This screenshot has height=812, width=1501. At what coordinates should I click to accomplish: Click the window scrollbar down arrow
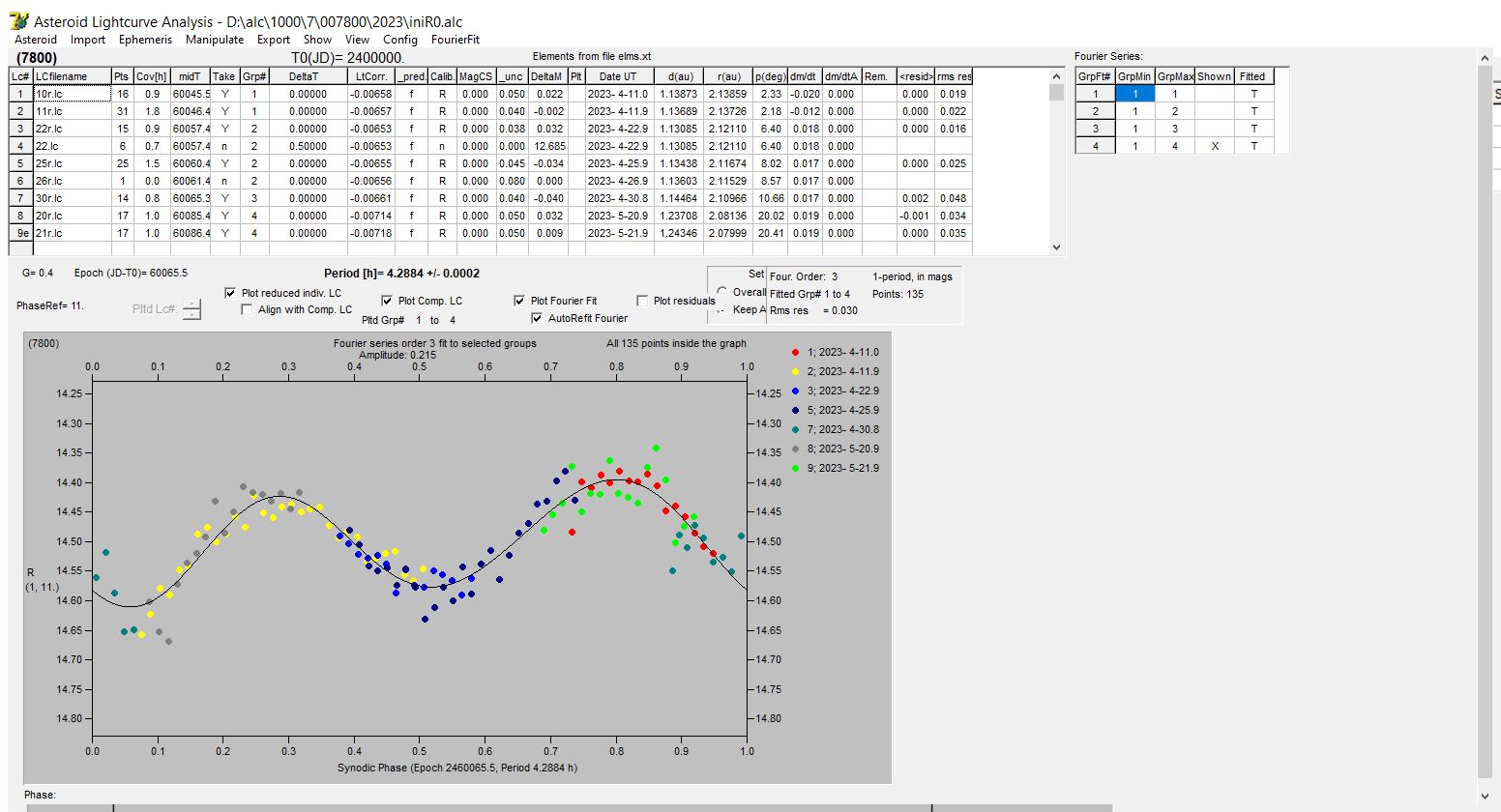[1486, 797]
